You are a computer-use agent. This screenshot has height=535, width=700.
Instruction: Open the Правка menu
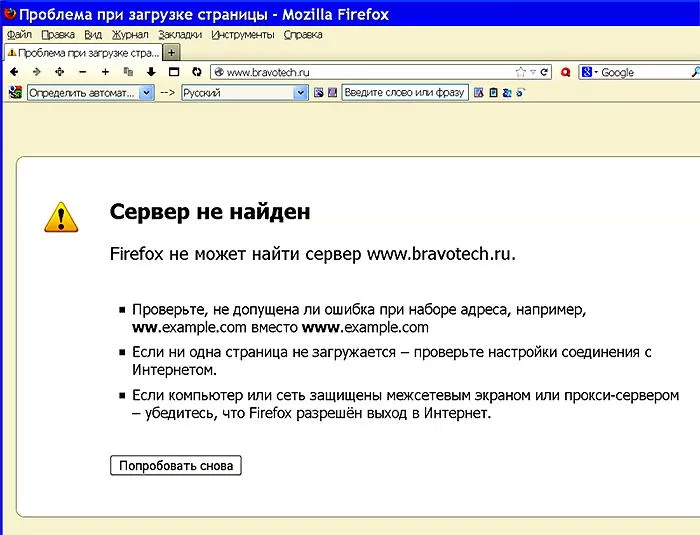(x=58, y=34)
